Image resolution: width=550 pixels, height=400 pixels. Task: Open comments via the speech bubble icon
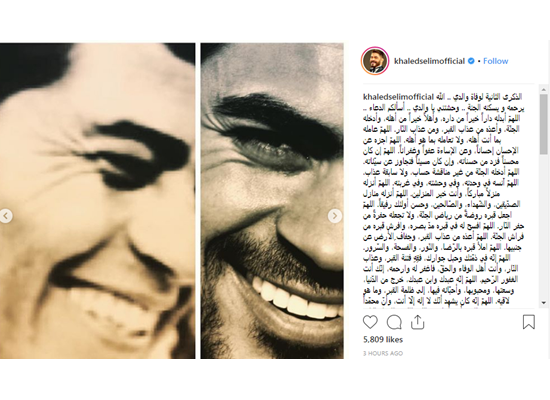tap(394, 322)
